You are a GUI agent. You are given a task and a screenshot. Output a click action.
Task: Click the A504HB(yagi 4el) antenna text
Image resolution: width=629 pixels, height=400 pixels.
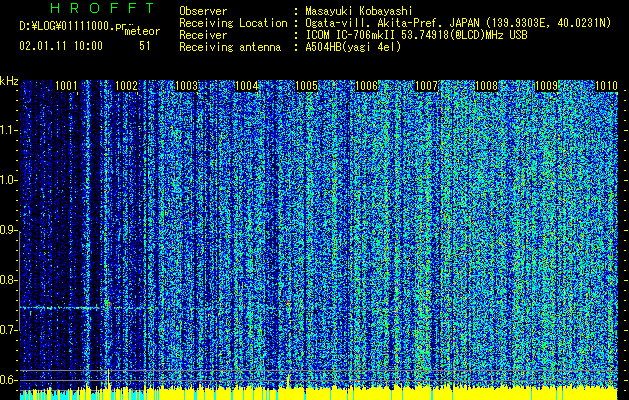[353, 47]
